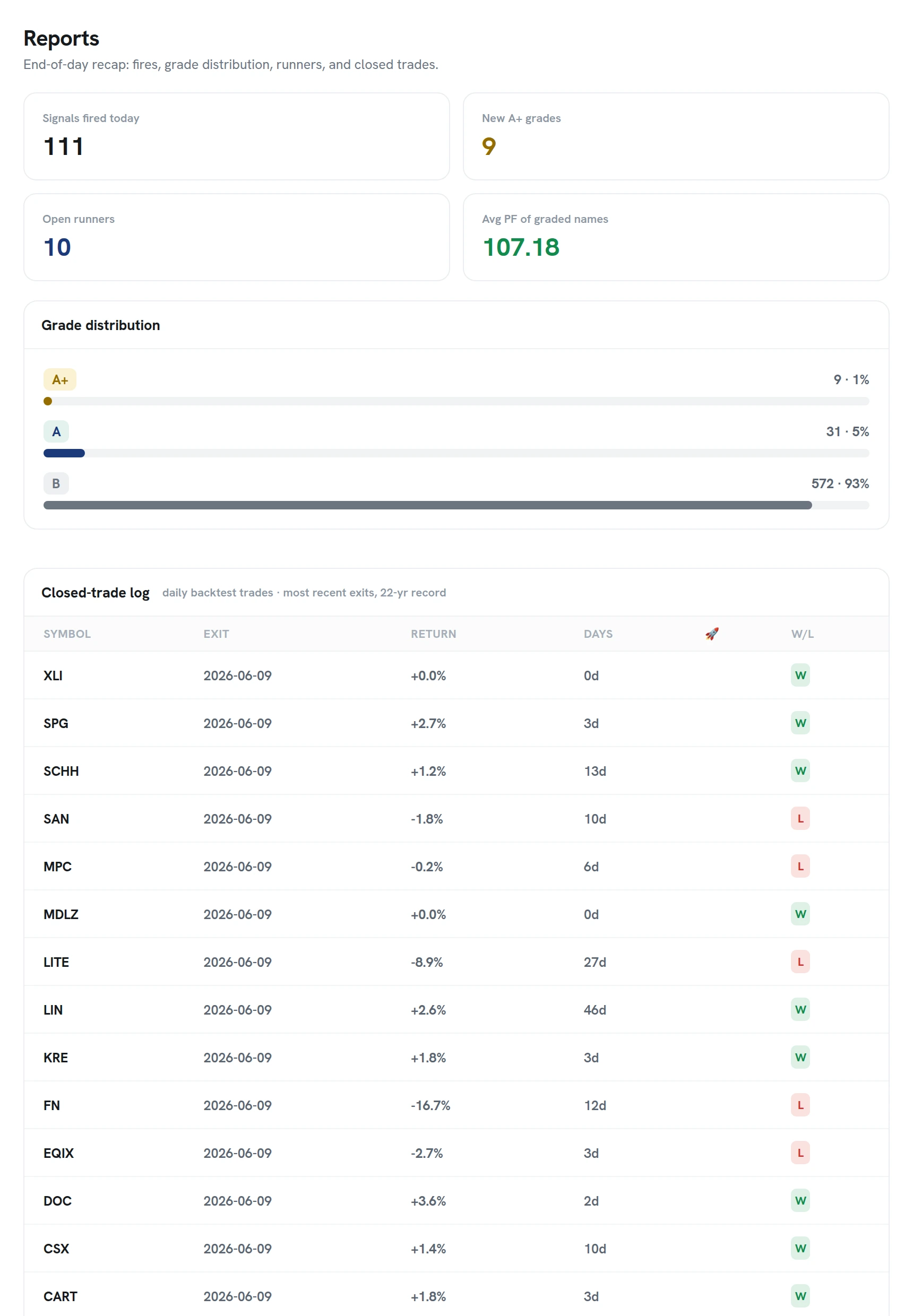This screenshot has width=913, height=1316.
Task: Select the EQIX symbol
Action: coord(58,1153)
